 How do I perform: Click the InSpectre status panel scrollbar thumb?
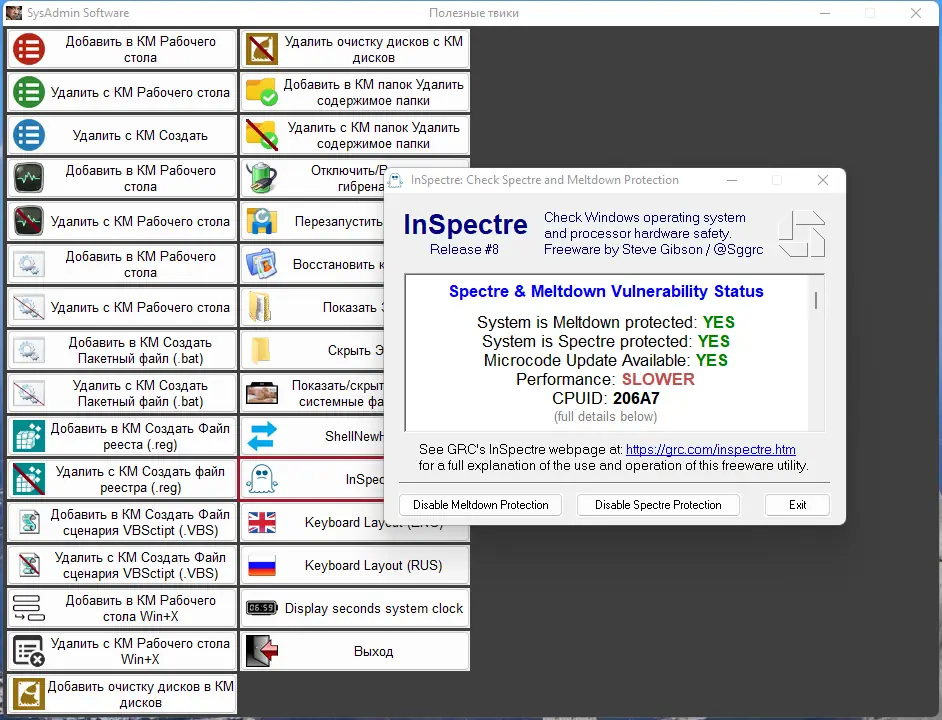click(816, 300)
